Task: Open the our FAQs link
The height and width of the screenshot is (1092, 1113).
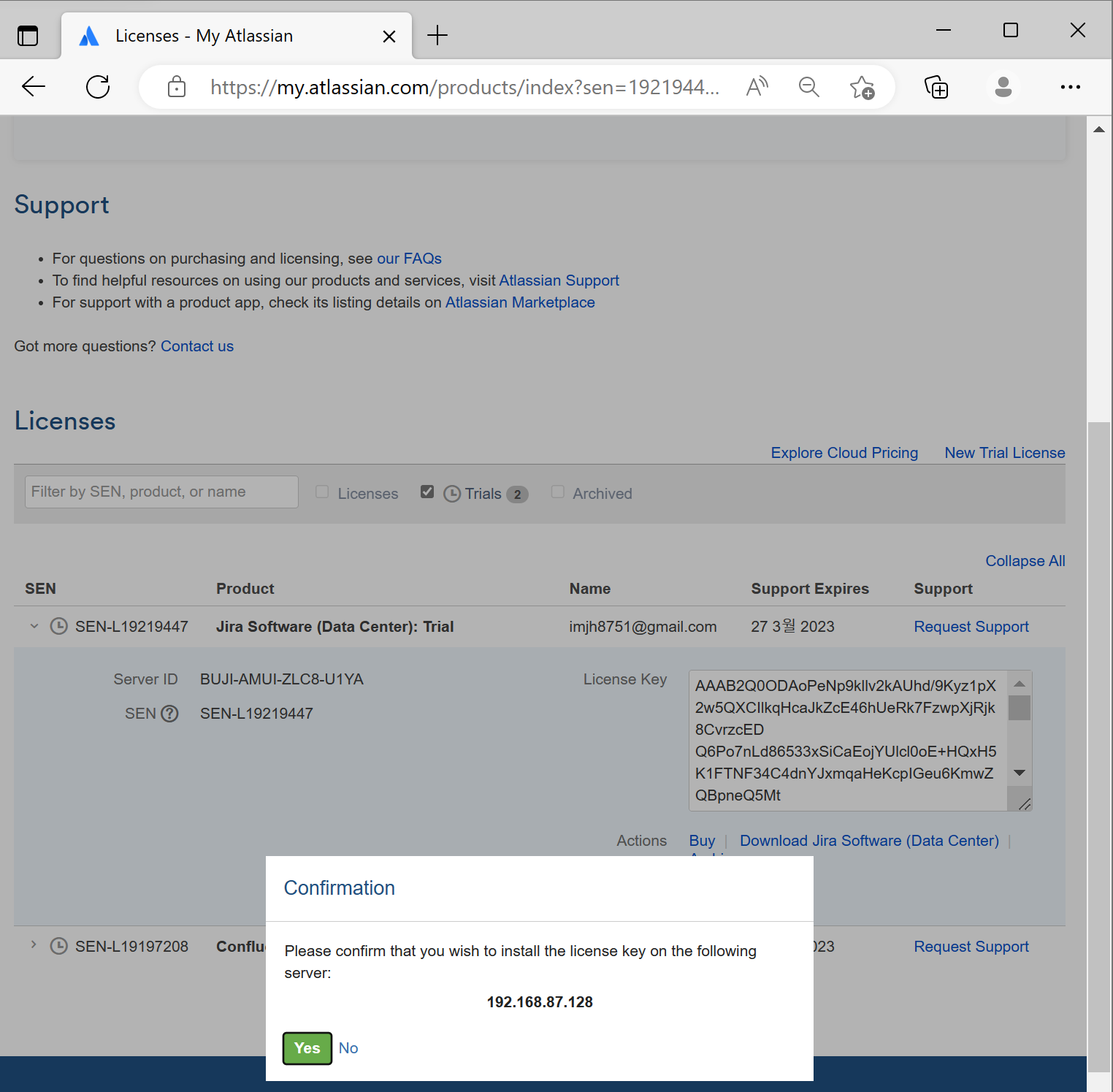Action: point(409,259)
